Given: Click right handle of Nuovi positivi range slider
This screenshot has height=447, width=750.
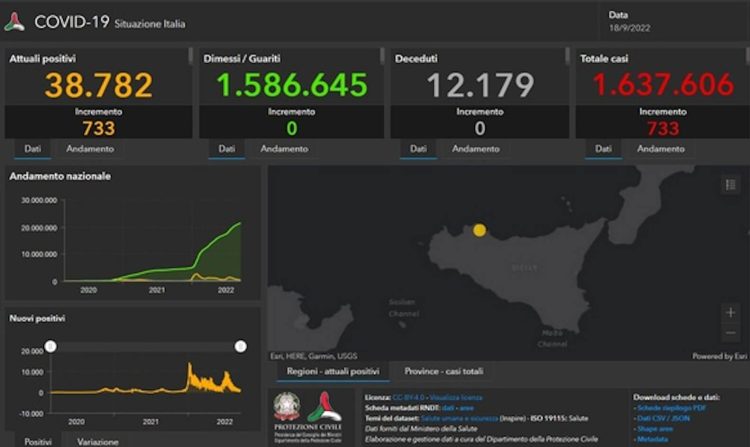Looking at the screenshot, I should click(x=240, y=346).
